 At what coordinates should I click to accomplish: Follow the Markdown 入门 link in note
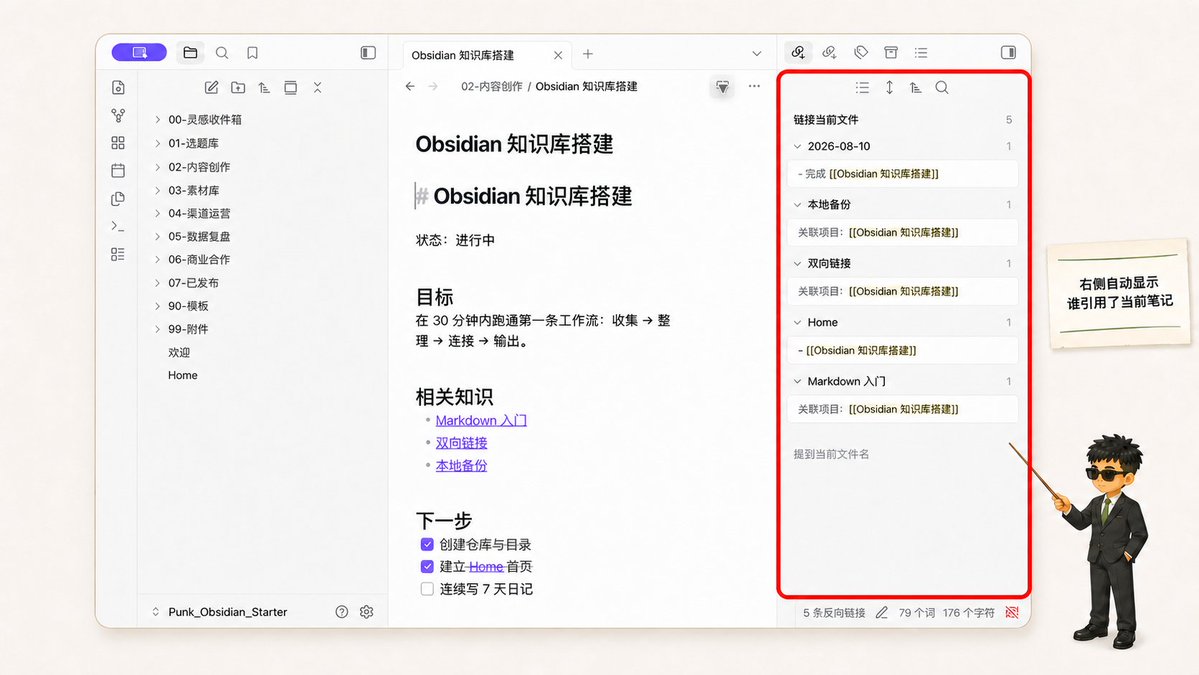(x=481, y=420)
